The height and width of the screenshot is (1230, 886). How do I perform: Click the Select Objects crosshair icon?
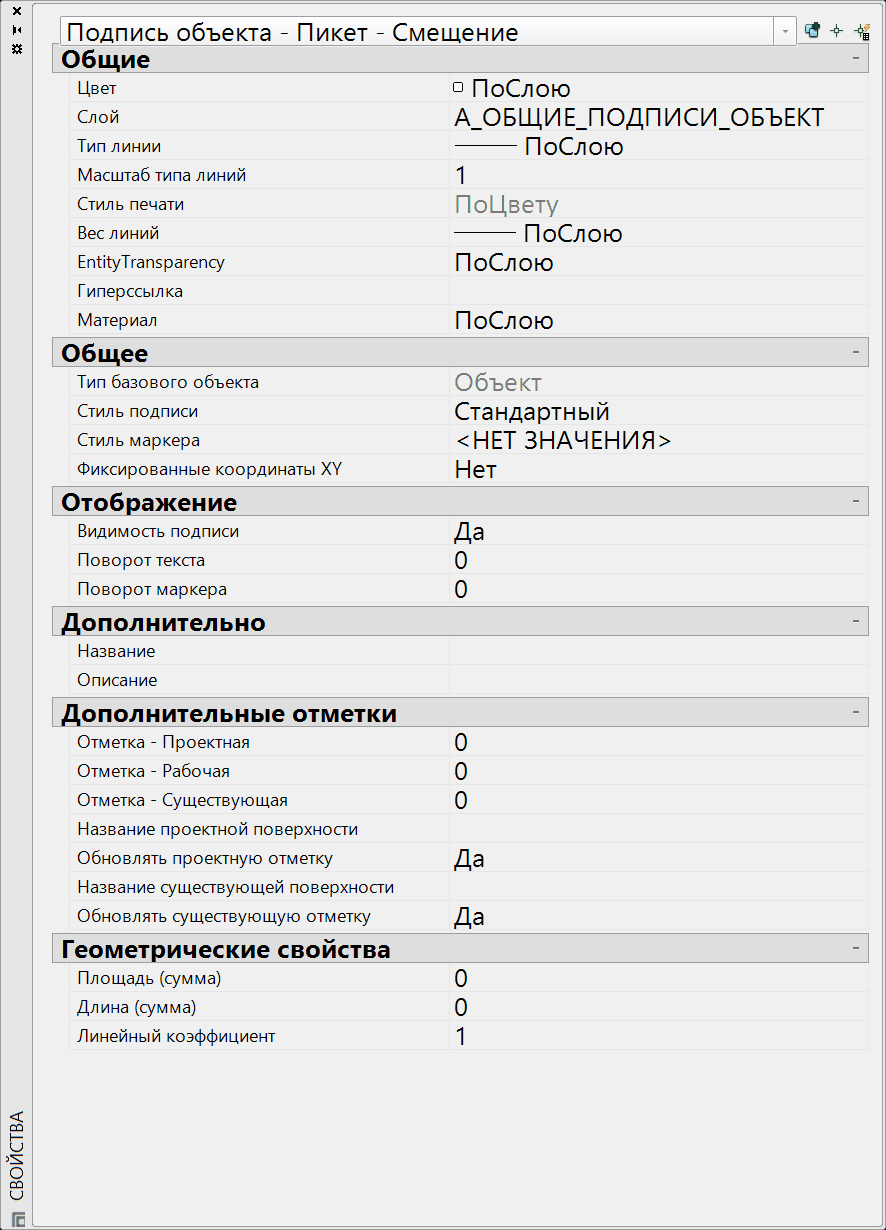click(x=837, y=31)
